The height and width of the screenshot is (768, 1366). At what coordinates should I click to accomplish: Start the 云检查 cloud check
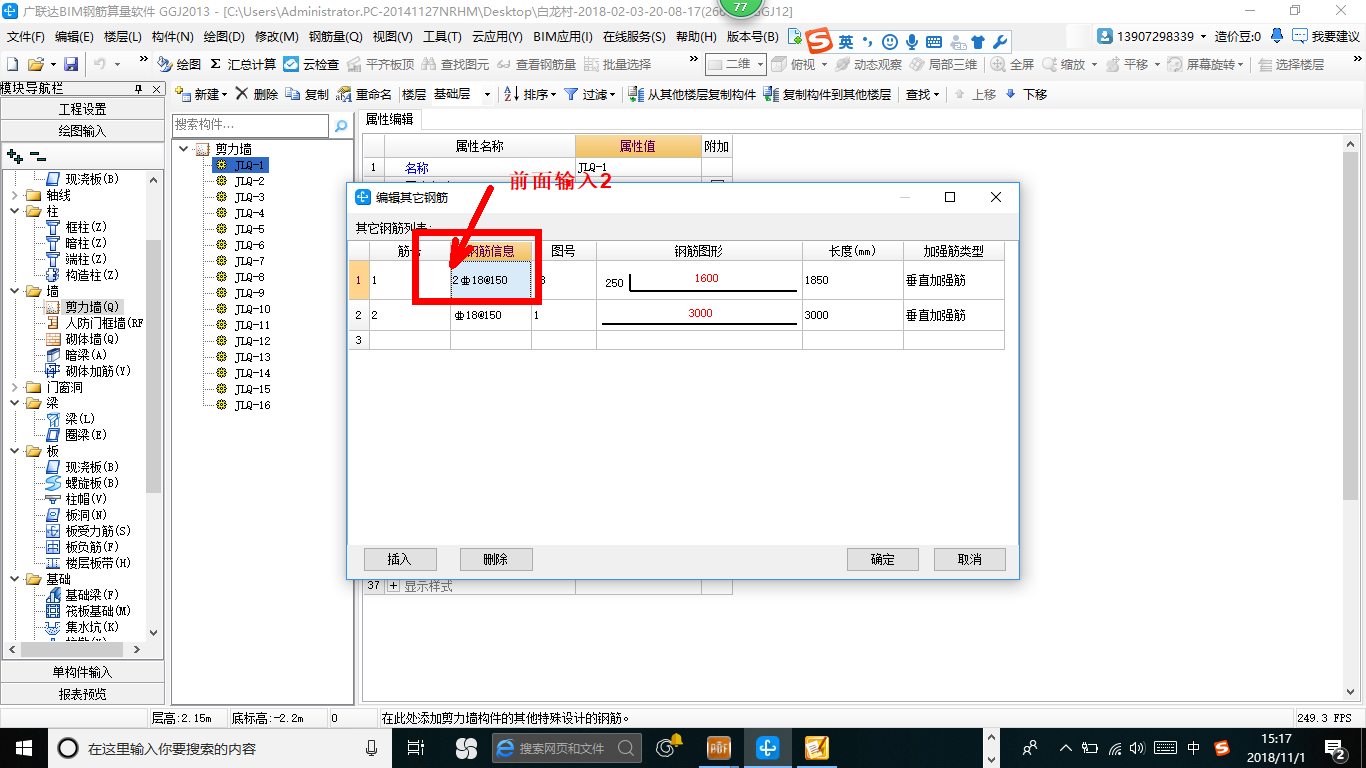[x=311, y=64]
